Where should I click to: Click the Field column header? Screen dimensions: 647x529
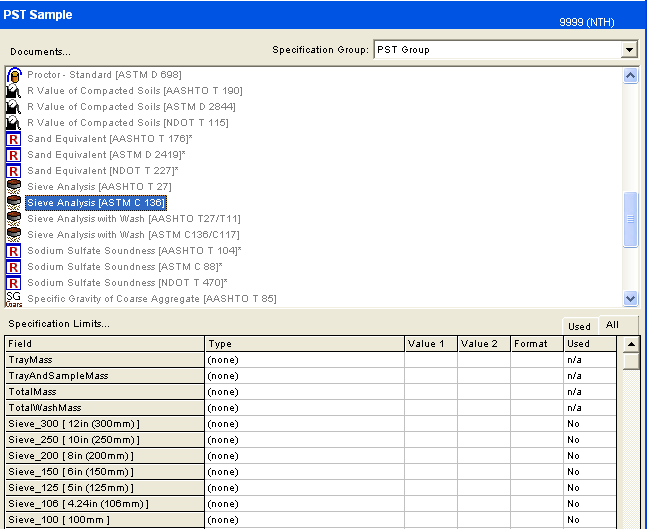[x=104, y=344]
